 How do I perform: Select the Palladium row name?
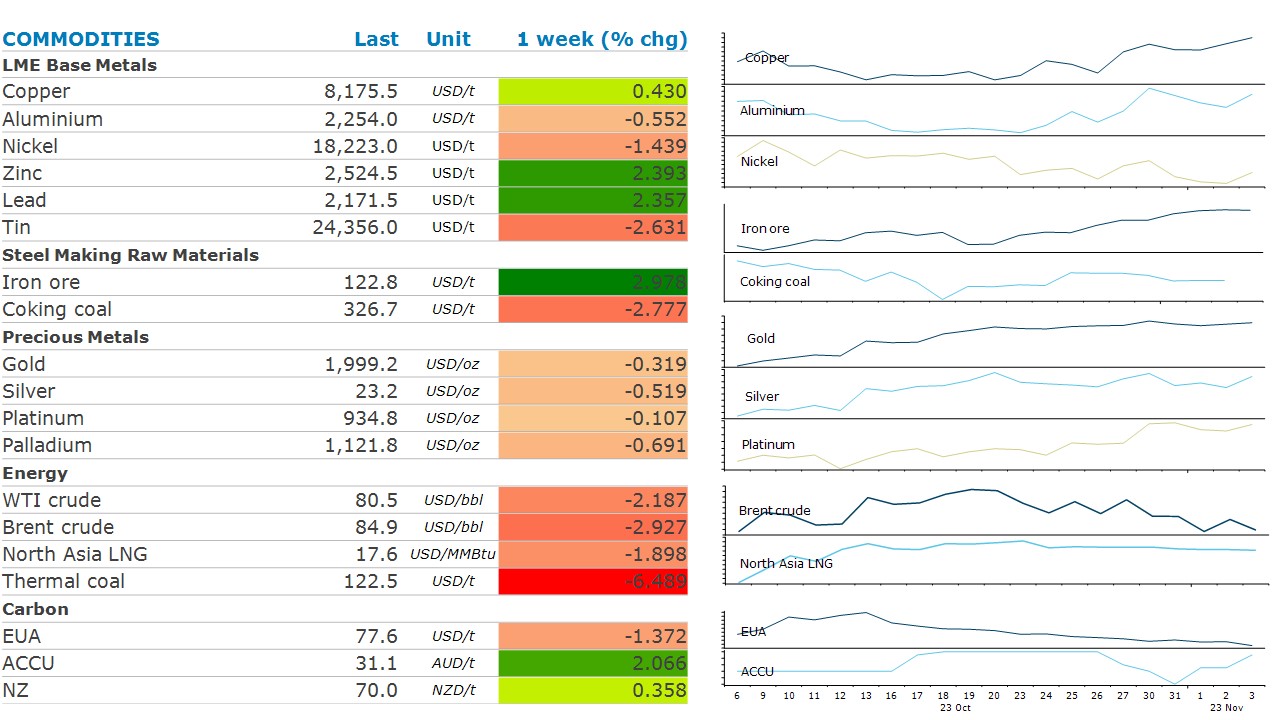pos(47,445)
